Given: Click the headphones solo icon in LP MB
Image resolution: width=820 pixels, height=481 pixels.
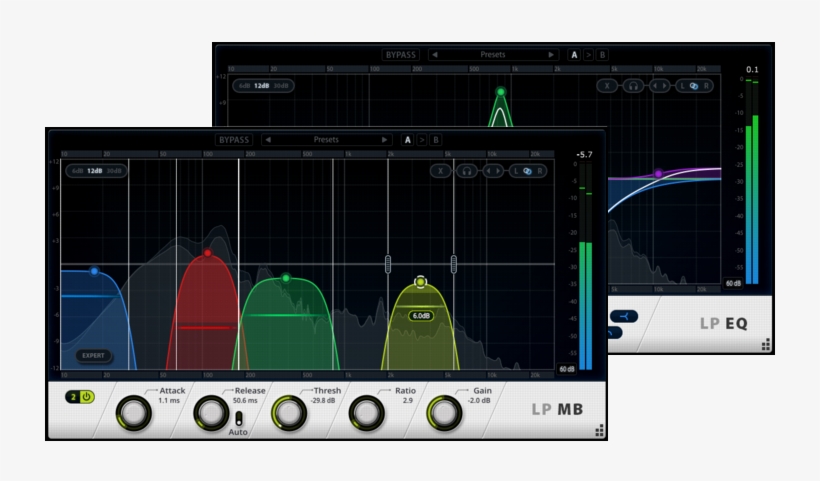Looking at the screenshot, I should 467,171.
